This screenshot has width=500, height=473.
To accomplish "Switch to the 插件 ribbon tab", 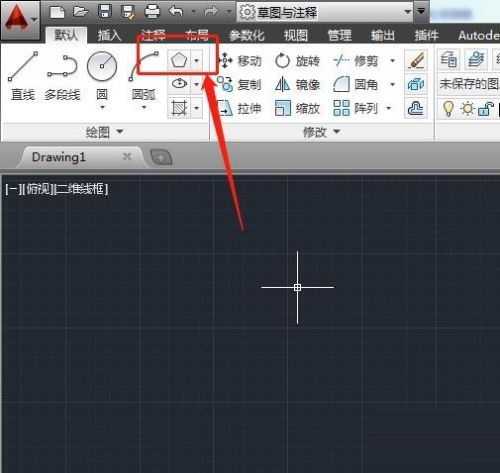I will (426, 35).
